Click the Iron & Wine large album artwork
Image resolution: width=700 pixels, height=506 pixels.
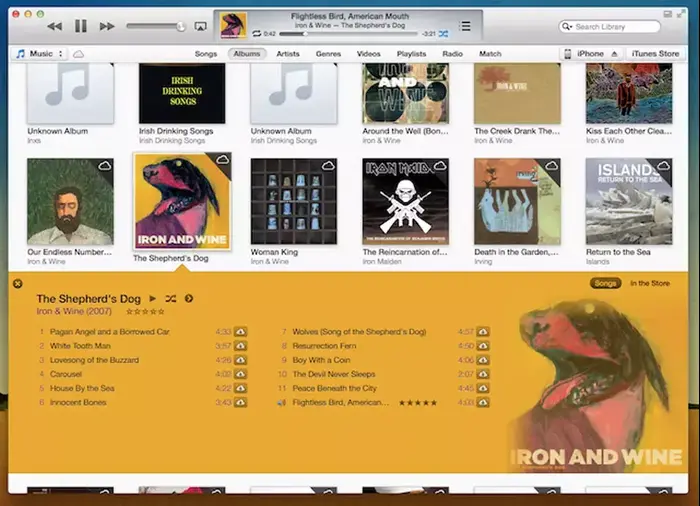pyautogui.click(x=596, y=384)
